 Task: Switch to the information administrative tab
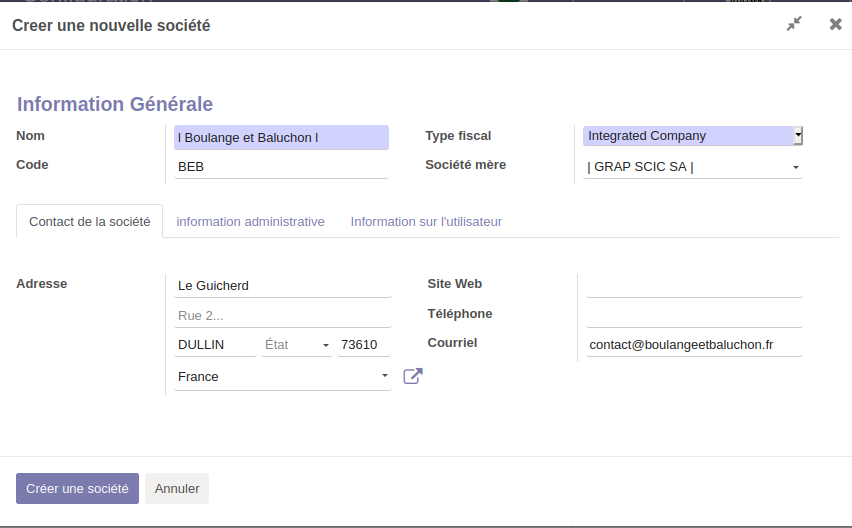(x=250, y=222)
